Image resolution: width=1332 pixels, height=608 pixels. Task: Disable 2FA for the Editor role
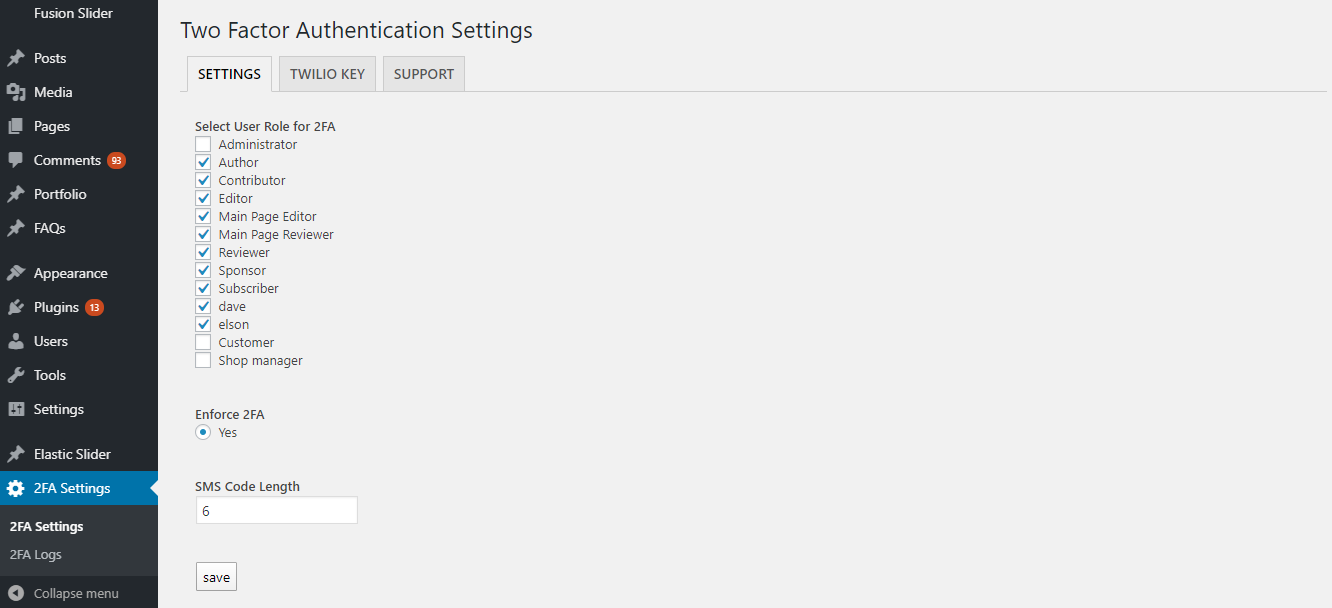tap(202, 198)
